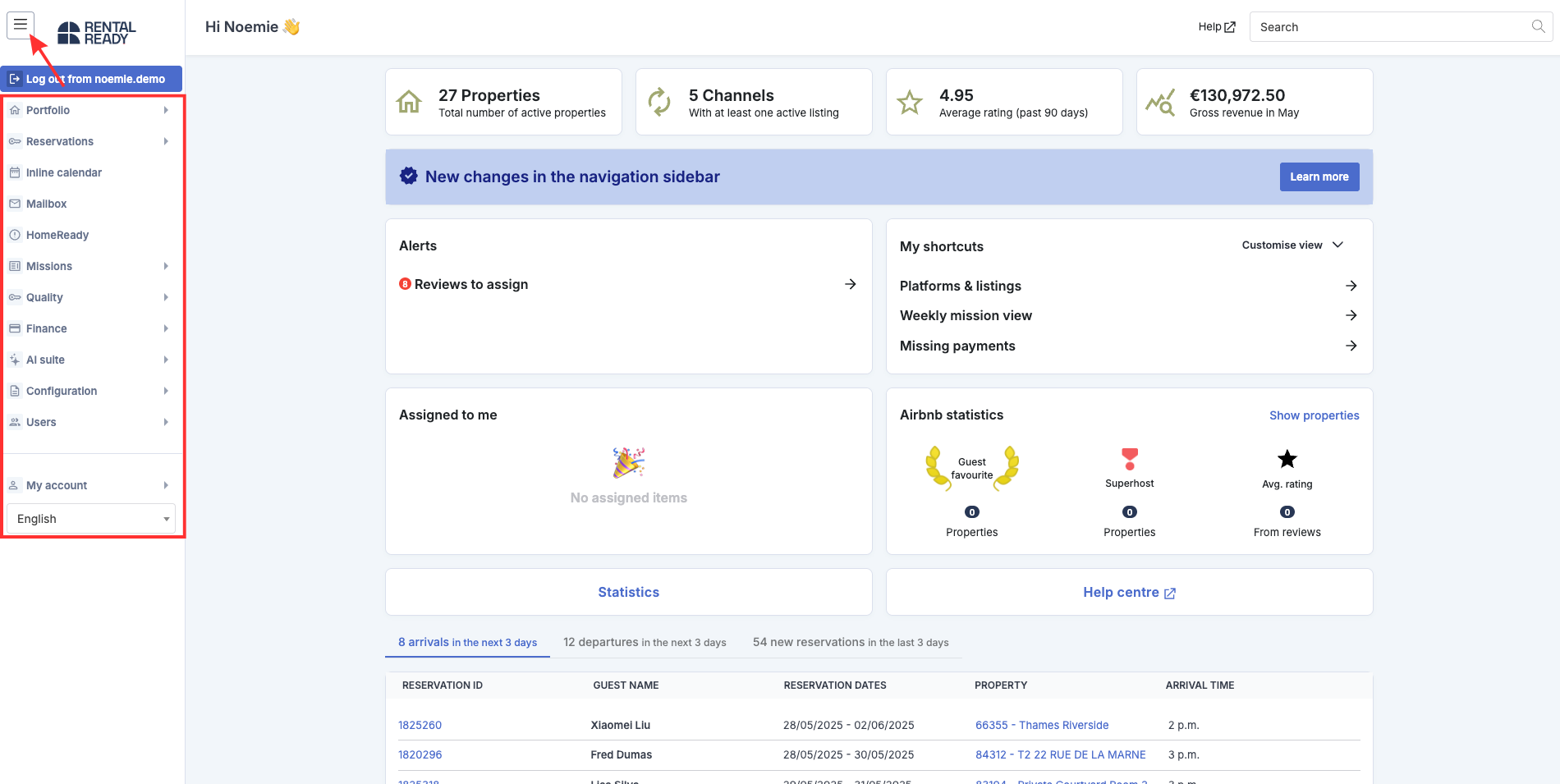Expand the Users menu arrow
Image resolution: width=1560 pixels, height=784 pixels.
click(x=166, y=422)
